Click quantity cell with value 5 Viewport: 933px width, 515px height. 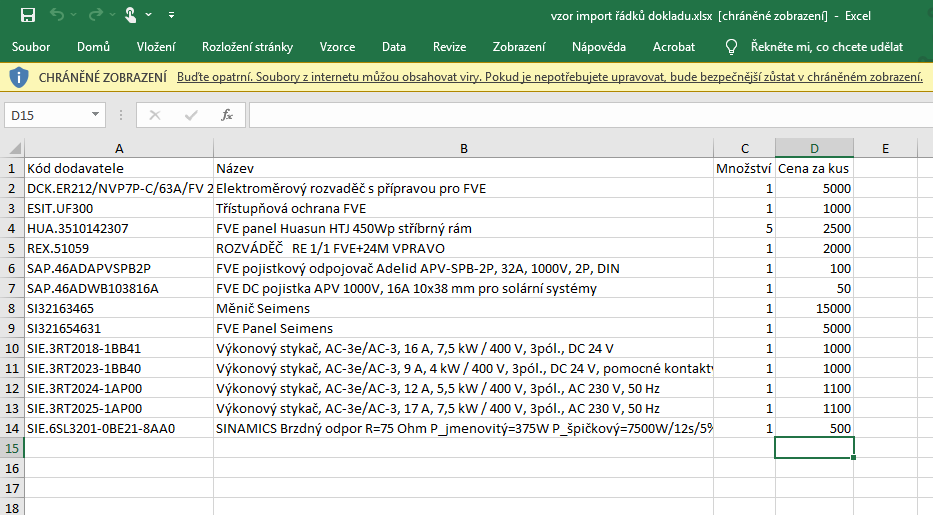(x=744, y=228)
